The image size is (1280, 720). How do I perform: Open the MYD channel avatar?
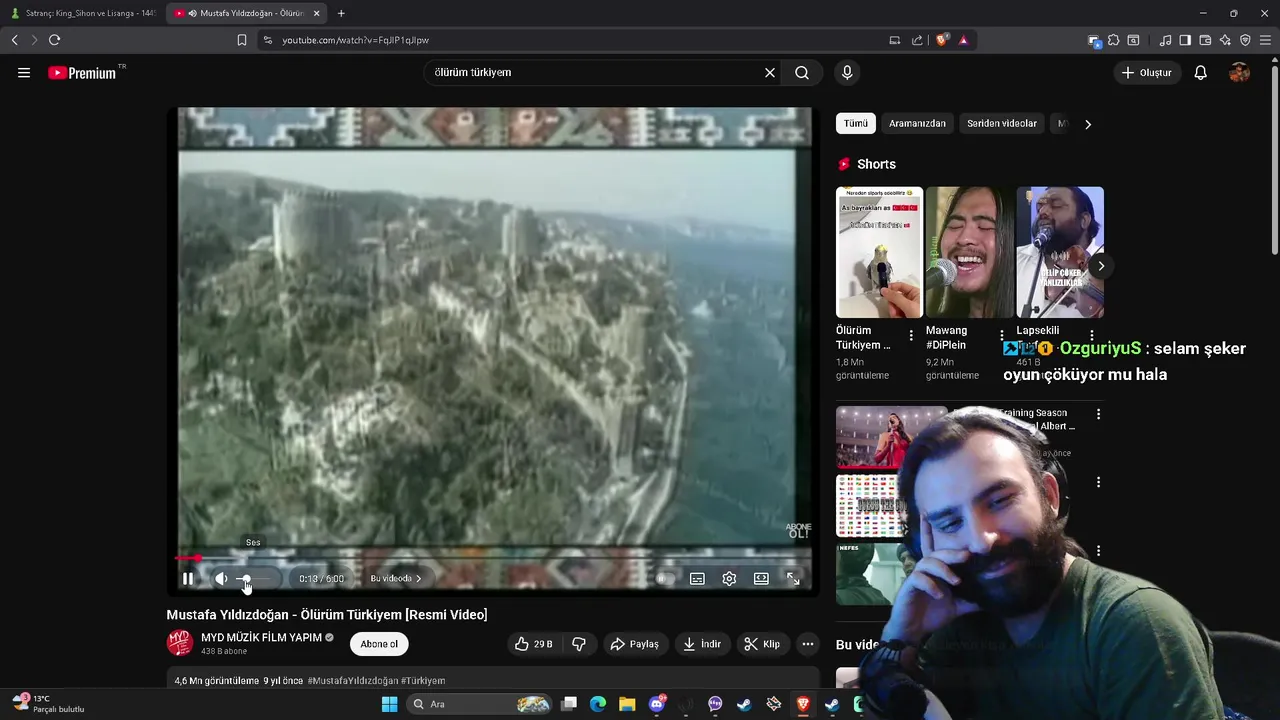coord(180,643)
